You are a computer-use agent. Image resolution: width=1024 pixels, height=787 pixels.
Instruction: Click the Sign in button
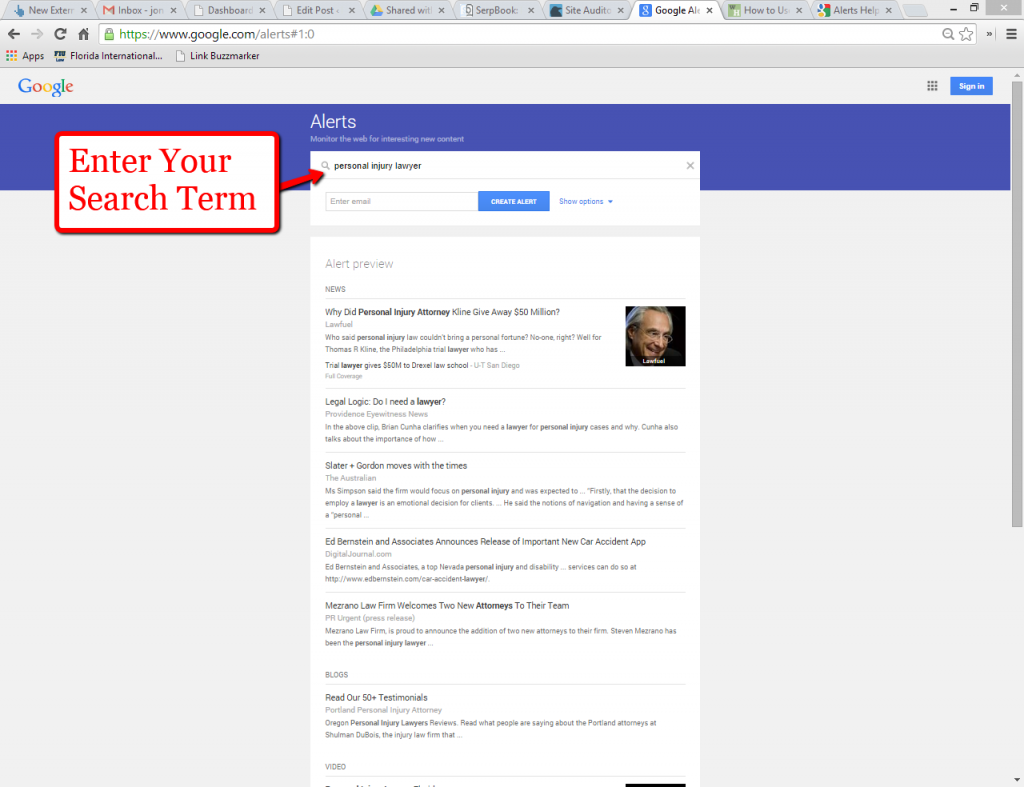[x=971, y=86]
